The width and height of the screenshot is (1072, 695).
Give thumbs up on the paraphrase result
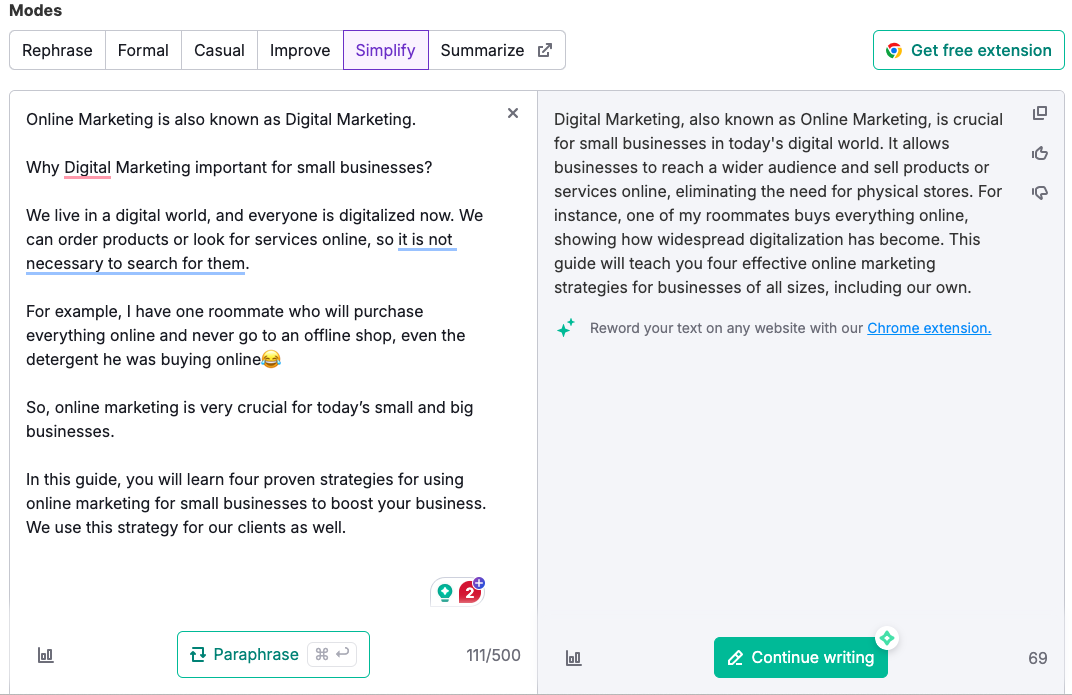[1039, 153]
